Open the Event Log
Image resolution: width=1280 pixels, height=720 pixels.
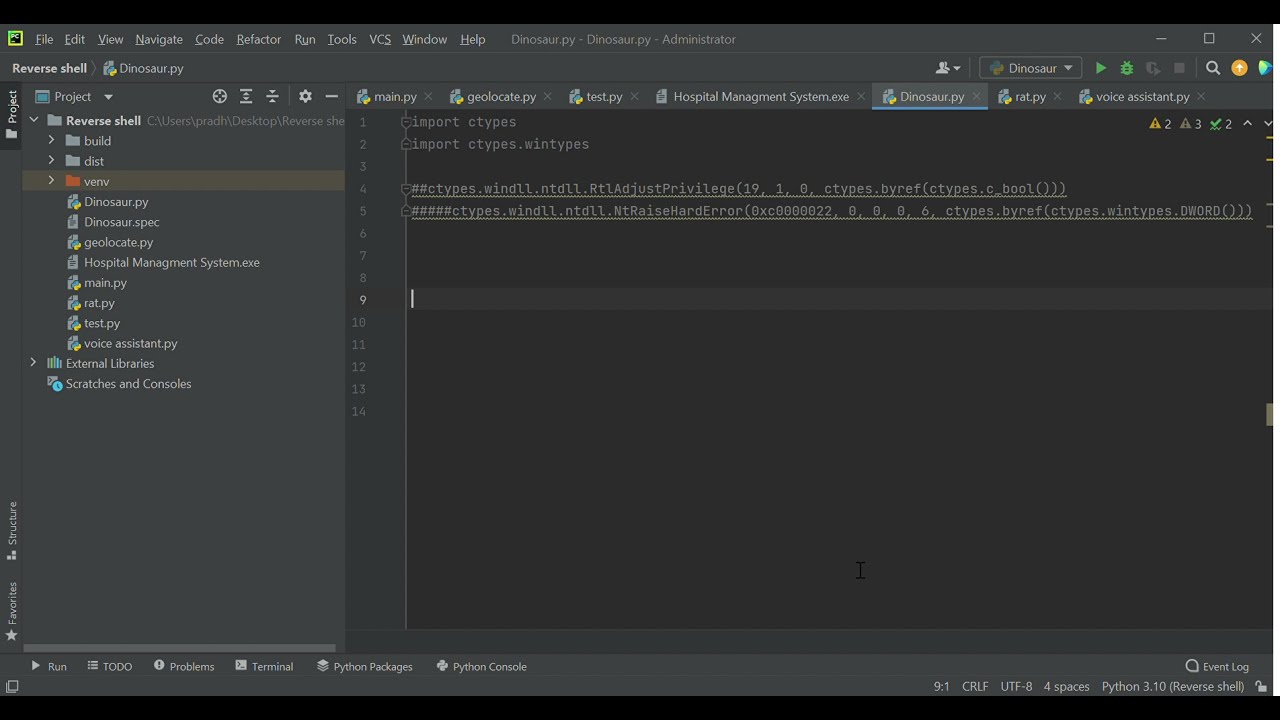[x=1217, y=666]
